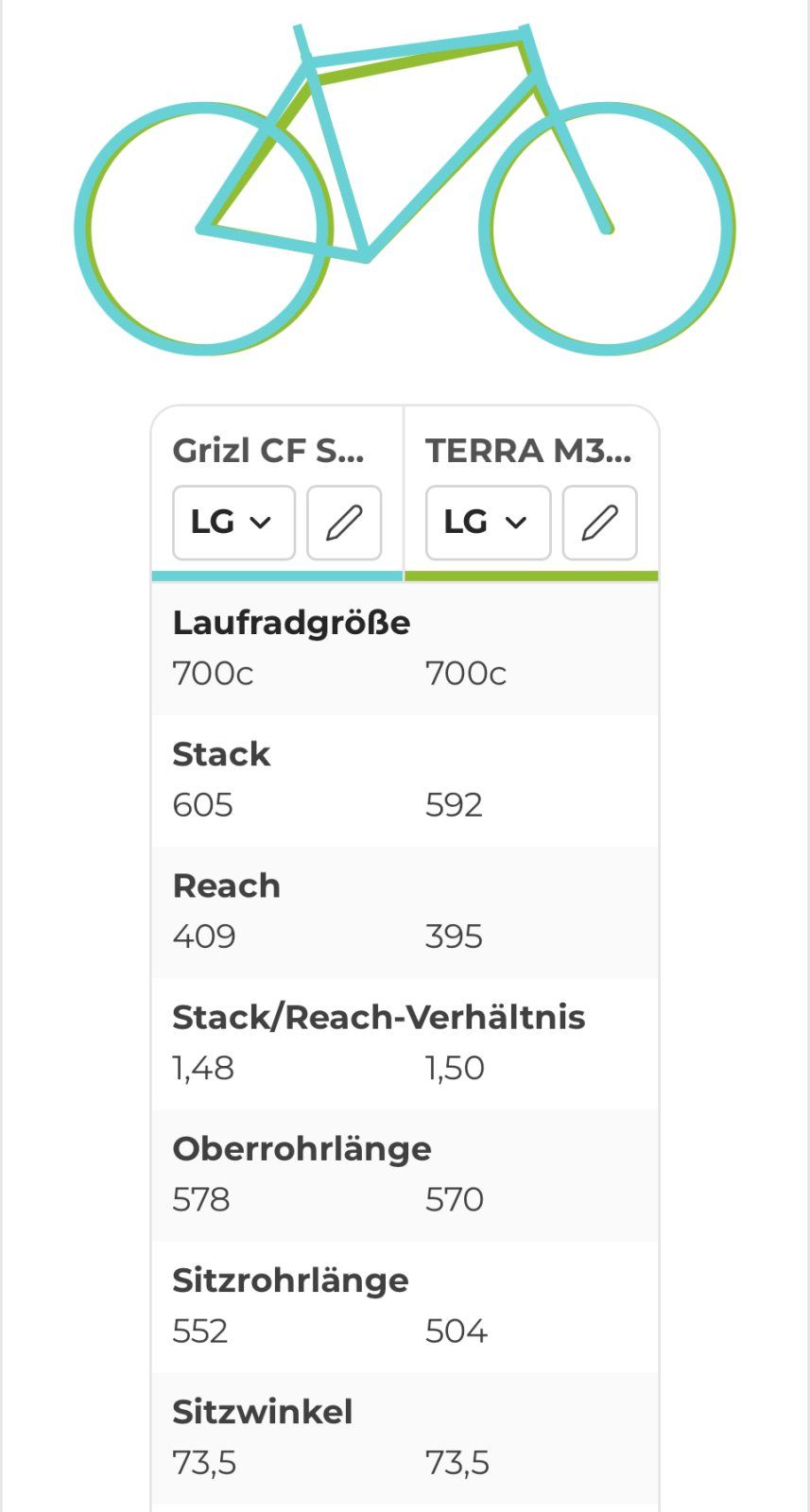Click the Laufradgröße row label
Screen dimensions: 810x1512
coord(291,623)
